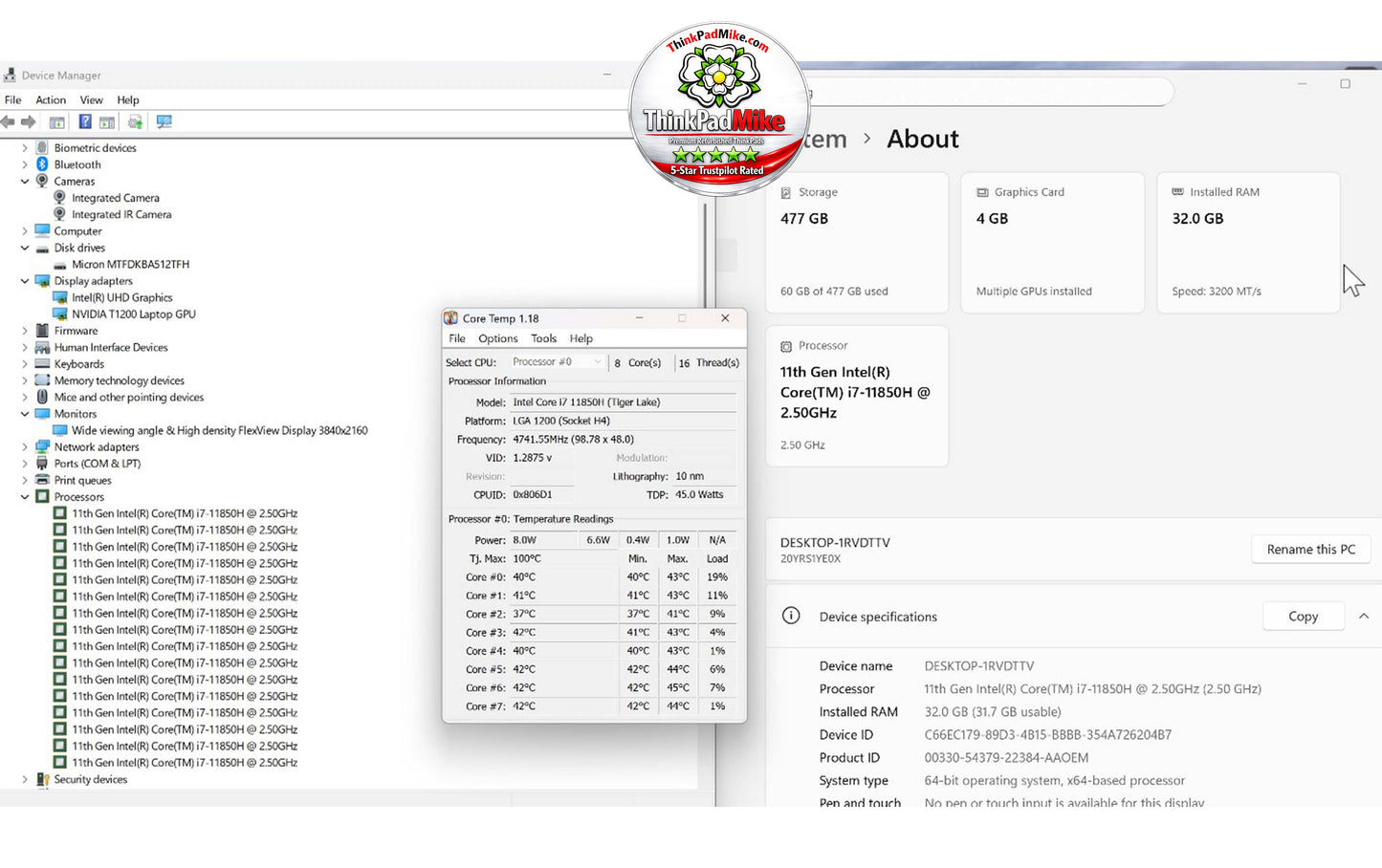This screenshot has height=868, width=1382.
Task: Click the Update device driver toolbar icon
Action: pyautogui.click(x=135, y=122)
